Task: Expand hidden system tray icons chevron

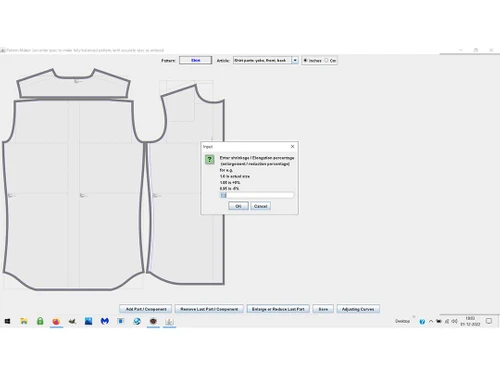Action: (431, 321)
